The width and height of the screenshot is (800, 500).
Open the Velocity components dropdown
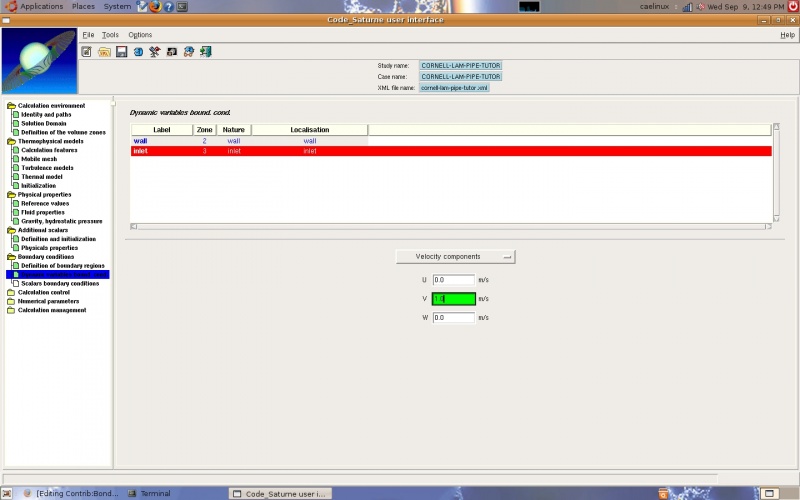pyautogui.click(x=456, y=257)
